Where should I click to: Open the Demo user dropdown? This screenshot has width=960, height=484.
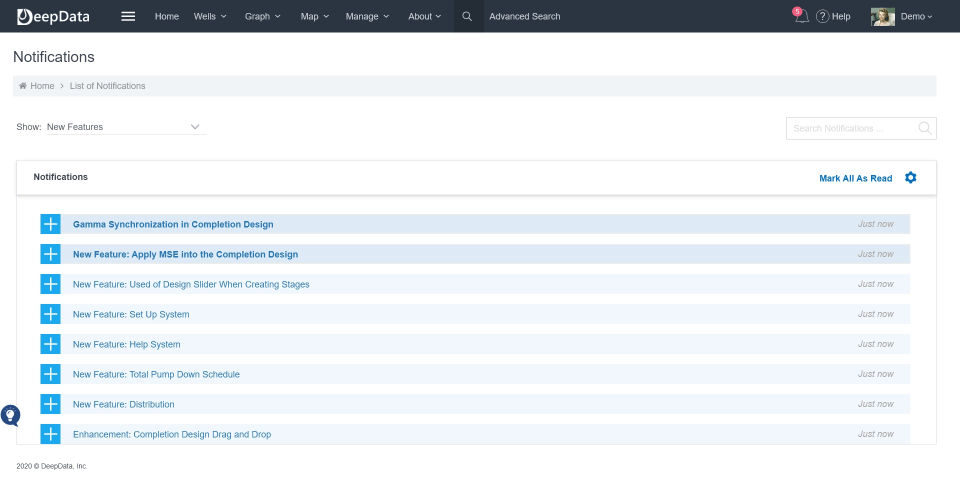tap(917, 17)
